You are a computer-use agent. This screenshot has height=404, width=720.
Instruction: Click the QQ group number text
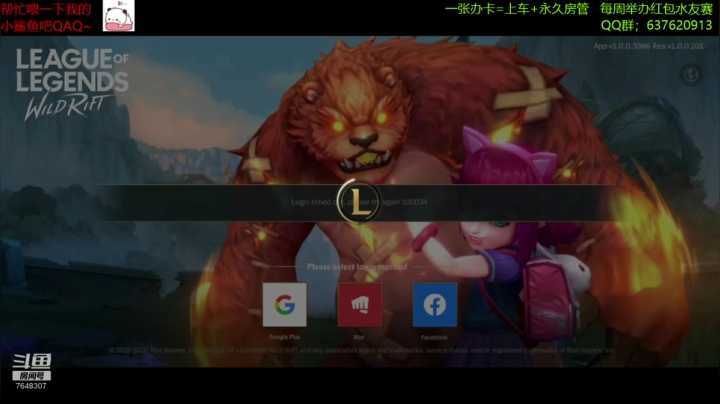pos(656,25)
